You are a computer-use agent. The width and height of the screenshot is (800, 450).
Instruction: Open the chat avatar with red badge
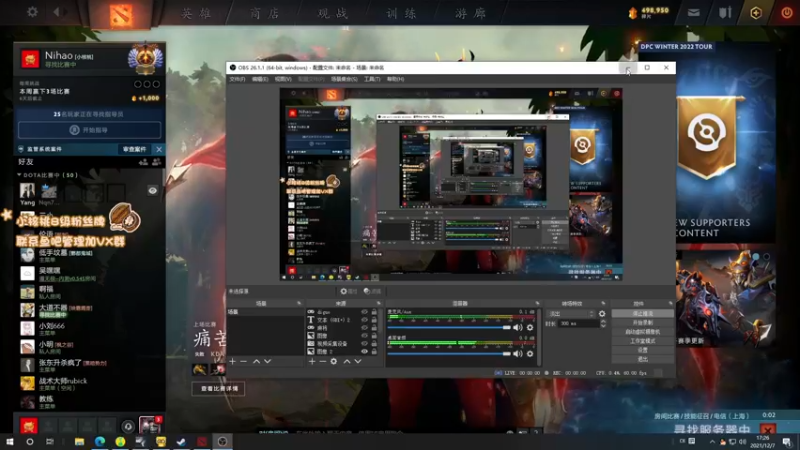click(151, 424)
